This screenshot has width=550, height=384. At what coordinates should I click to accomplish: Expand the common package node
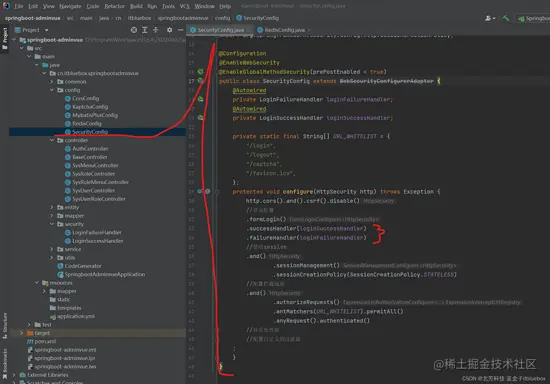click(52, 81)
